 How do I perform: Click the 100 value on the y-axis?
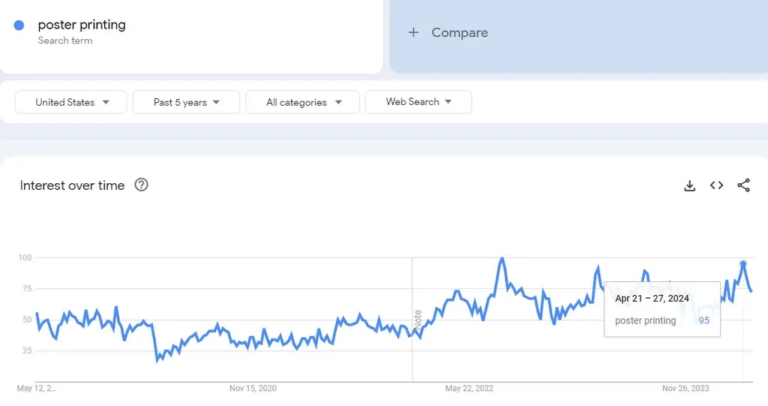point(25,258)
